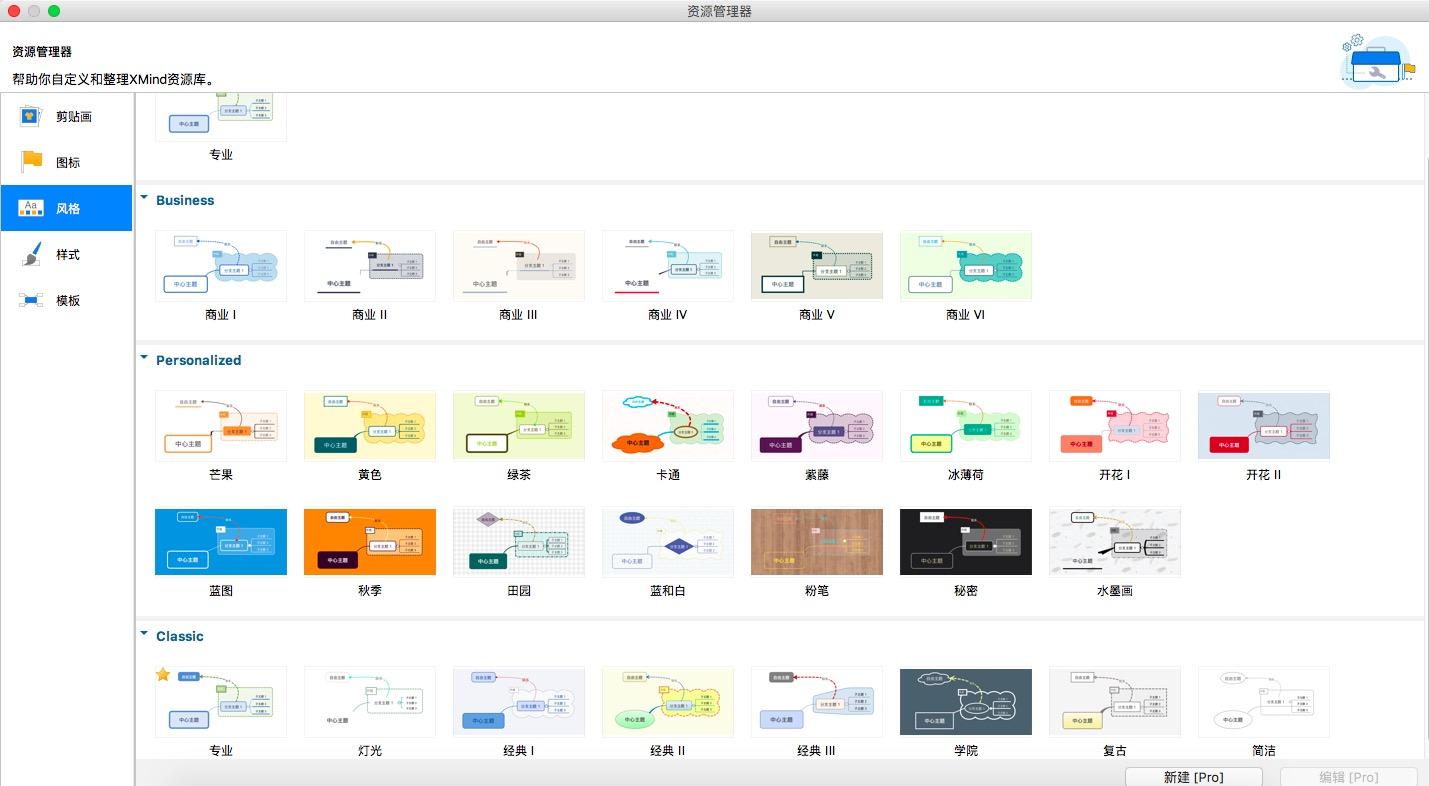
Task: Pick the 开花 I style thumbnail
Action: [1115, 426]
